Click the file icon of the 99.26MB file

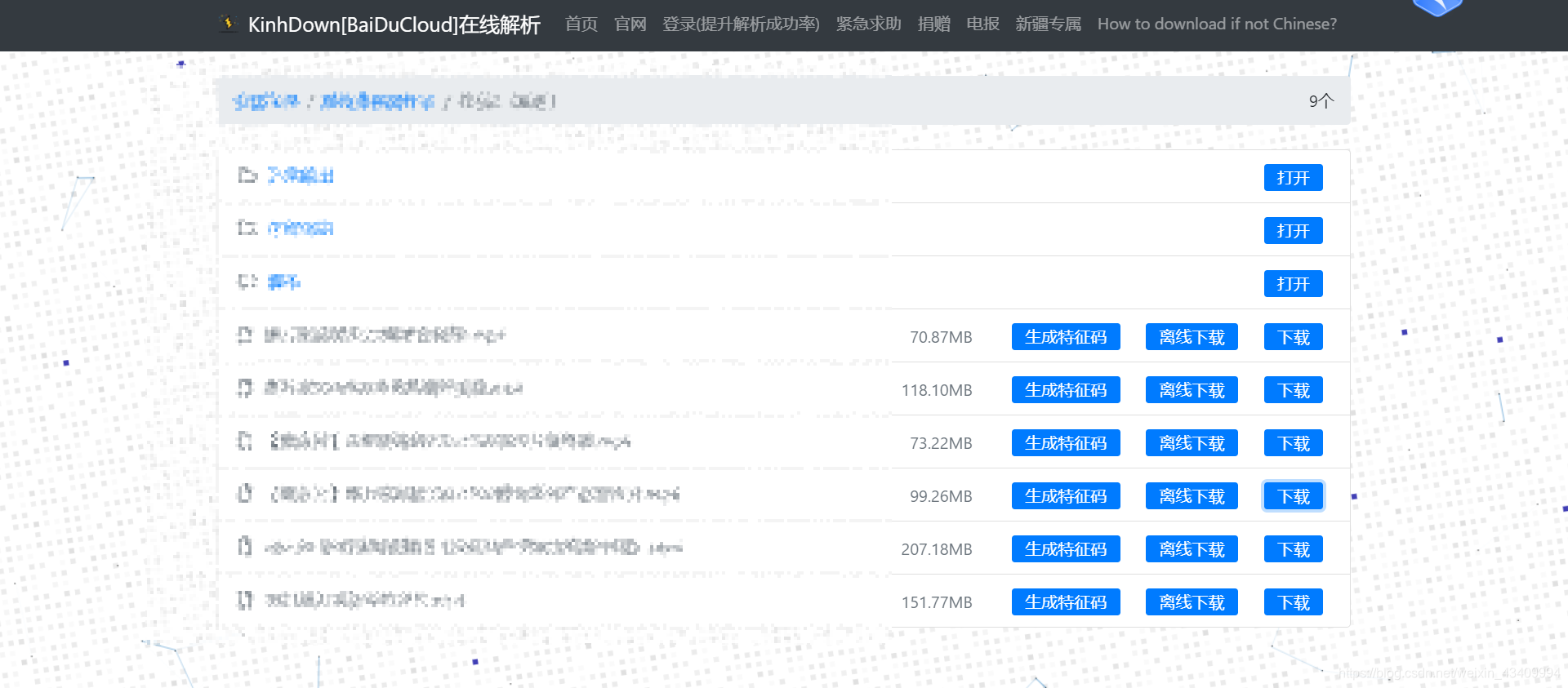click(x=245, y=493)
